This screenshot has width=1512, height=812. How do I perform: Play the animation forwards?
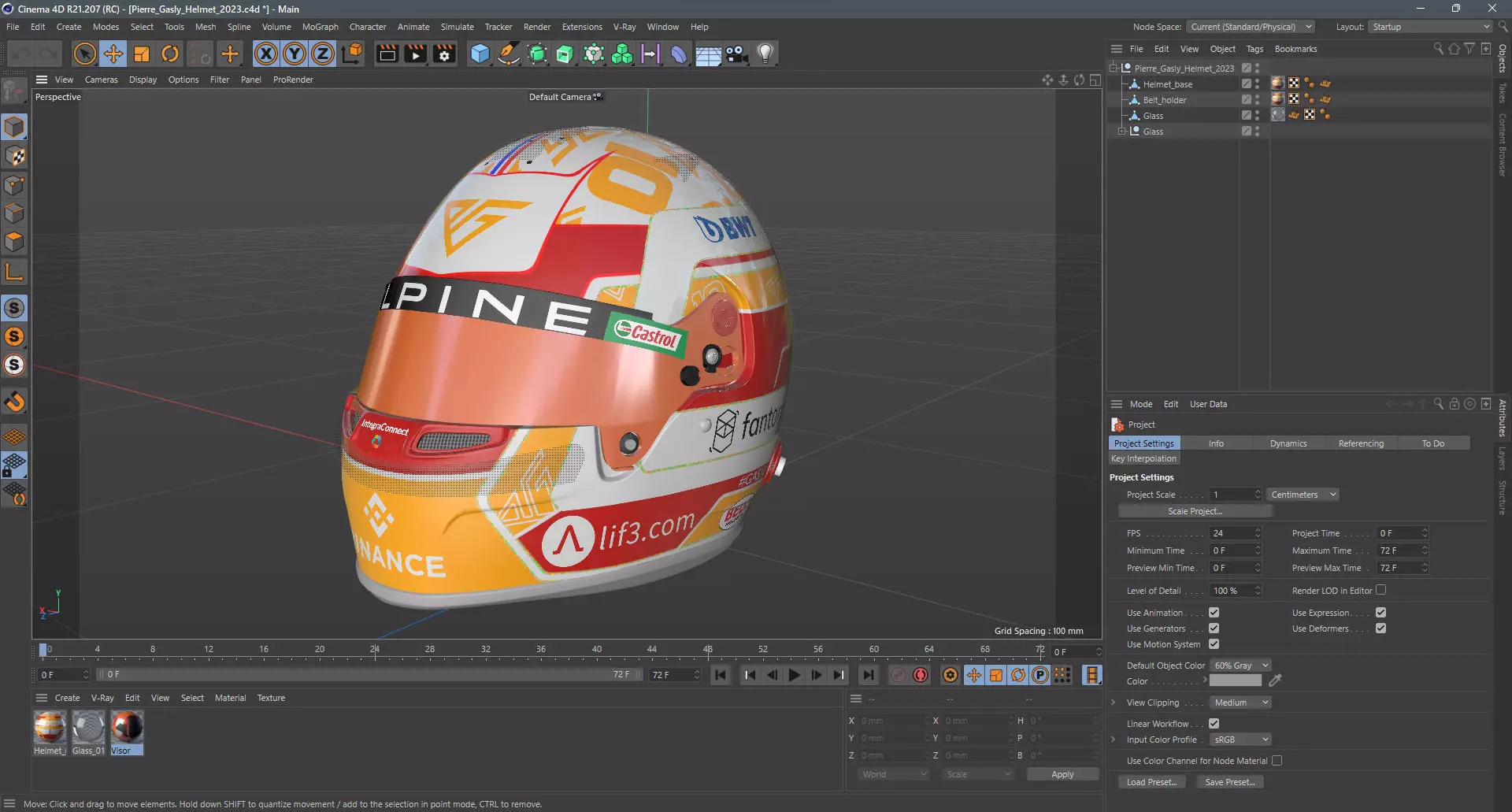(x=795, y=675)
